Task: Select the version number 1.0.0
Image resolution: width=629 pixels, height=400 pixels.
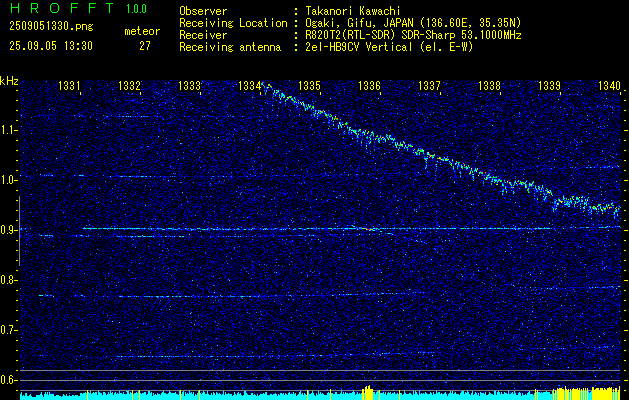Action: coord(136,8)
